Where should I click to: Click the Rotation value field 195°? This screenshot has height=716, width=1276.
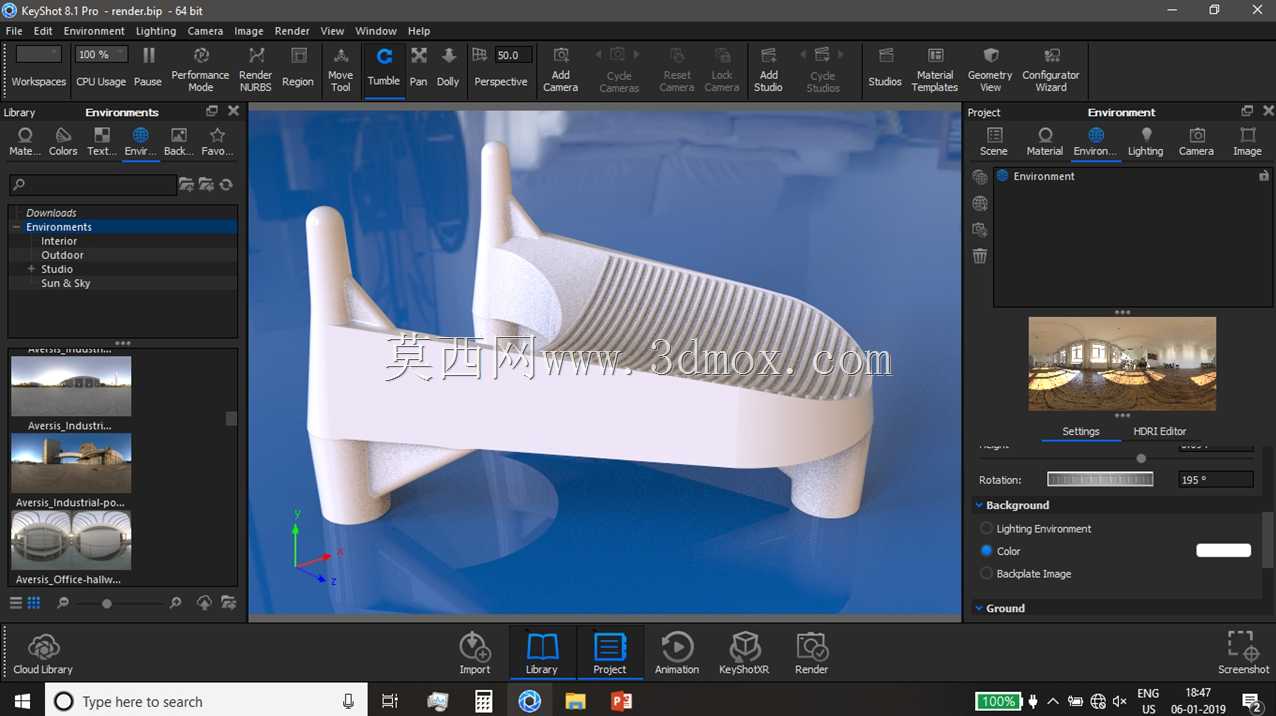1216,479
